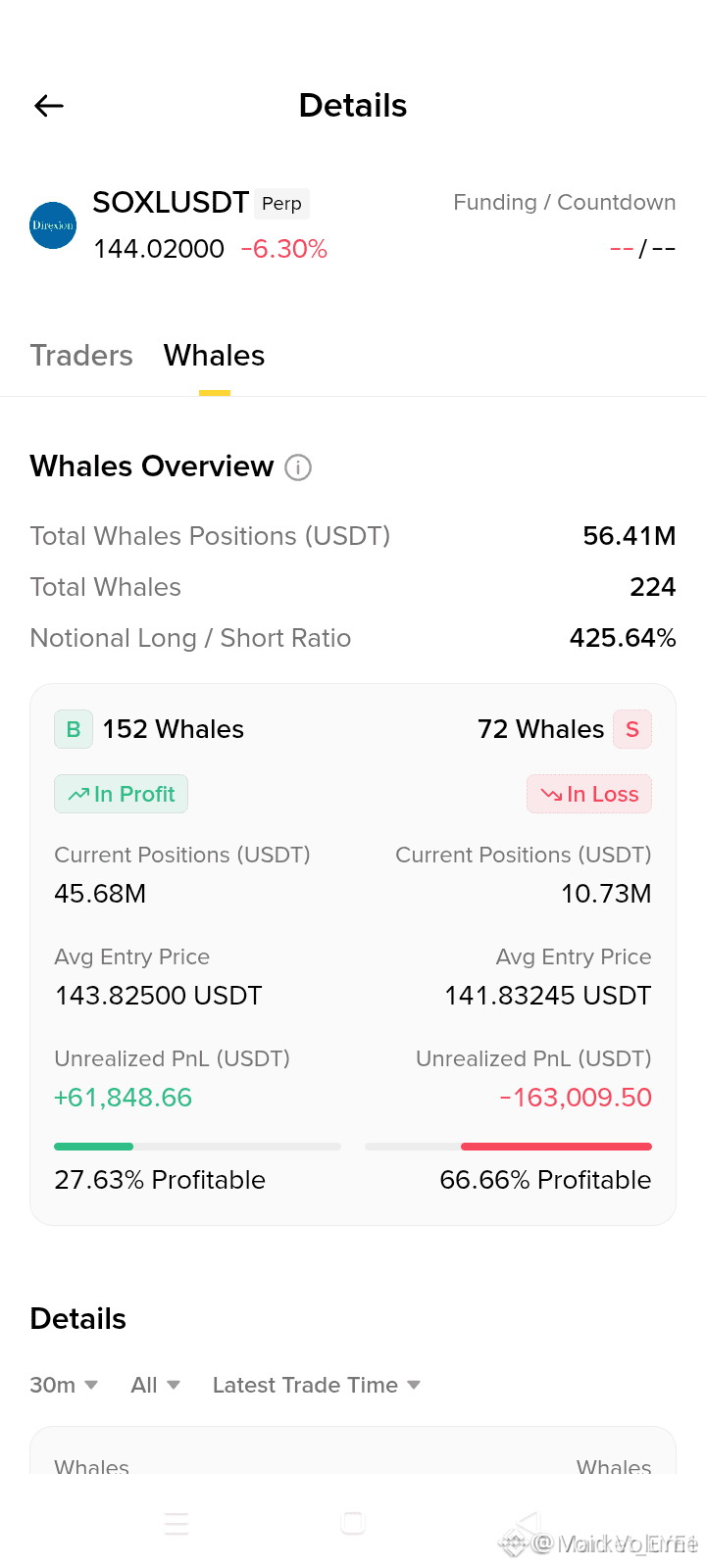This screenshot has width=706, height=1568.
Task: Tap the Direxion SOXL coin logo
Action: coord(53,225)
